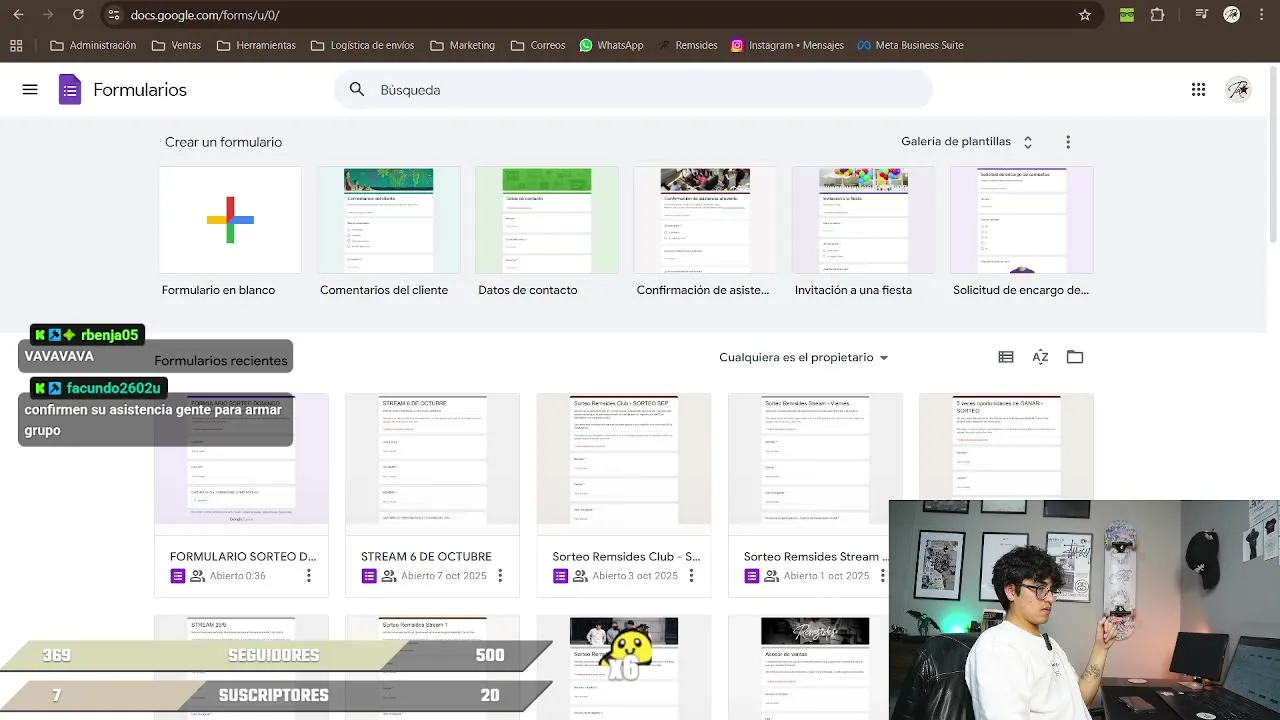Open more options for Sorteo Remsides Club
Viewport: 1280px width, 720px height.
pos(691,576)
